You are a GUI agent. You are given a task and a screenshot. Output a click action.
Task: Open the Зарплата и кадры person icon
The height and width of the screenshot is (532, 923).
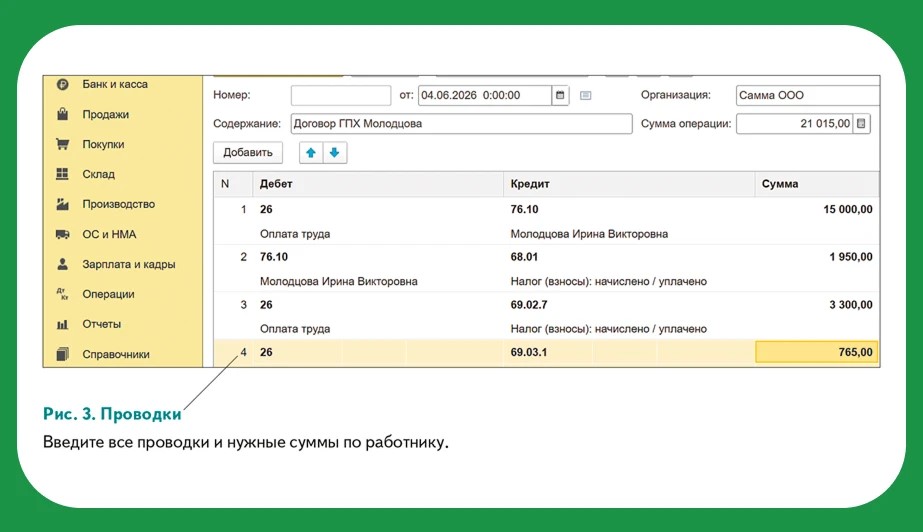(x=62, y=264)
